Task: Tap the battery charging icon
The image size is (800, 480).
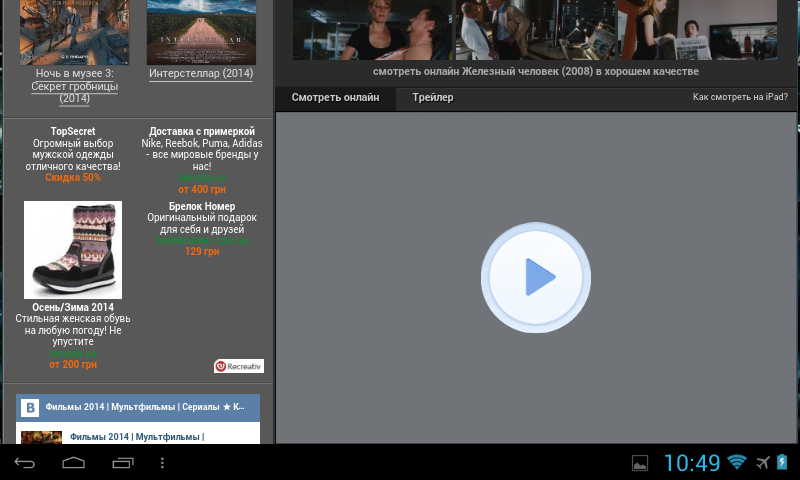Action: coord(782,462)
